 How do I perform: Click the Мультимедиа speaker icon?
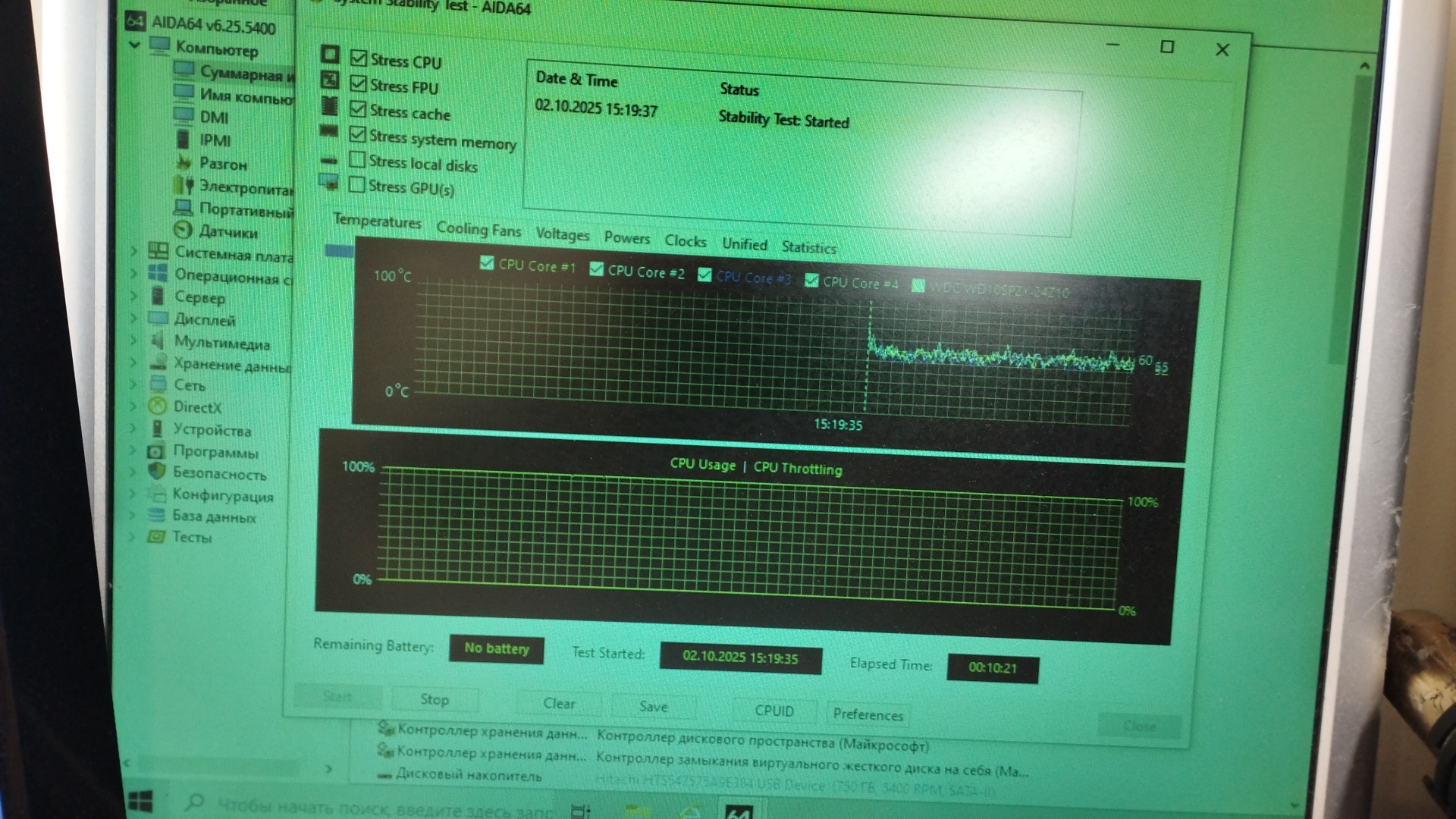[158, 341]
